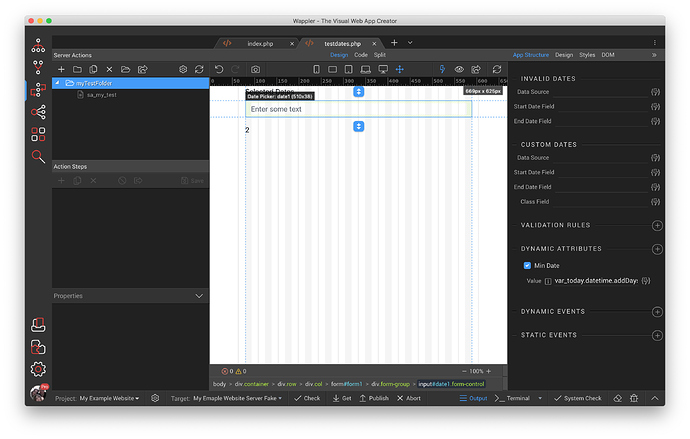
Task: Open the tab list dropdown chevron
Action: pos(410,43)
